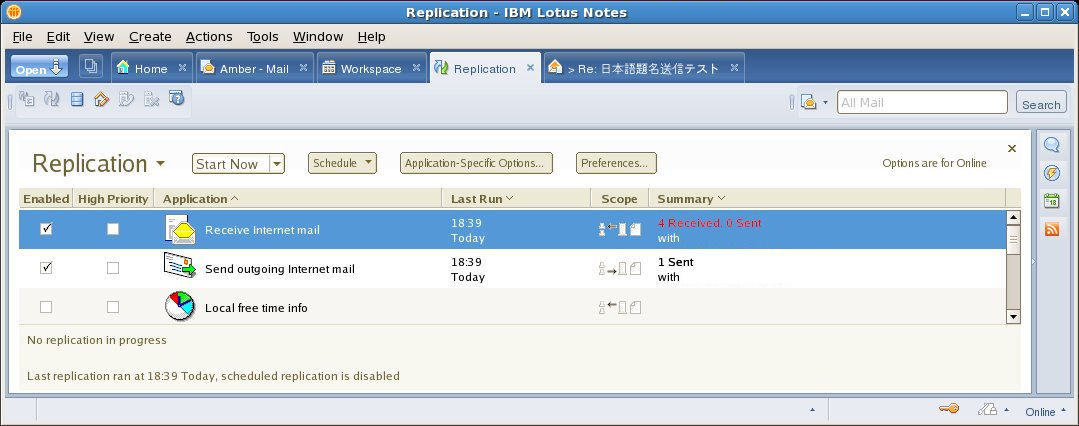The height and width of the screenshot is (426, 1079).
Task: Click the first toolbar icon with arrows and document
Action: 27,99
